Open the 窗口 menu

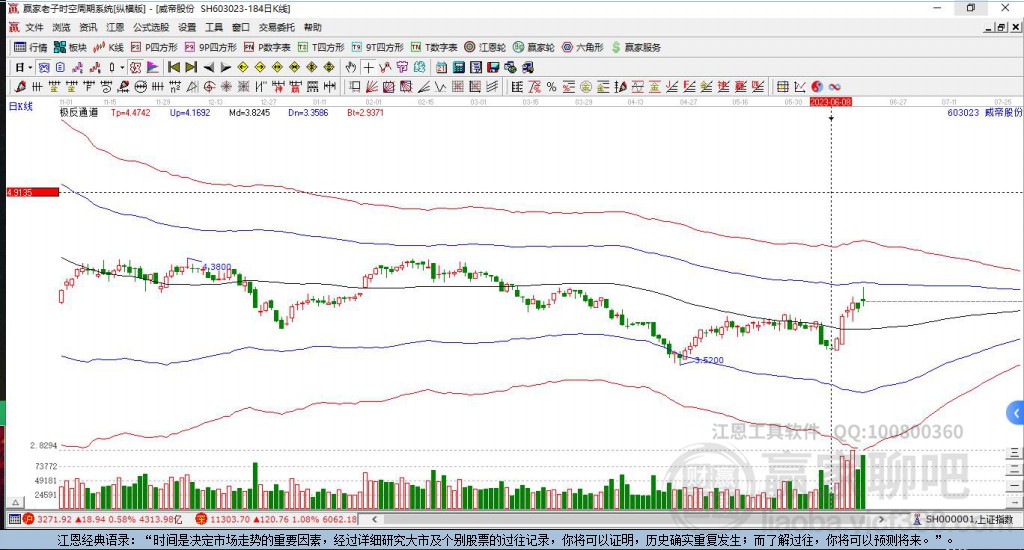point(241,27)
